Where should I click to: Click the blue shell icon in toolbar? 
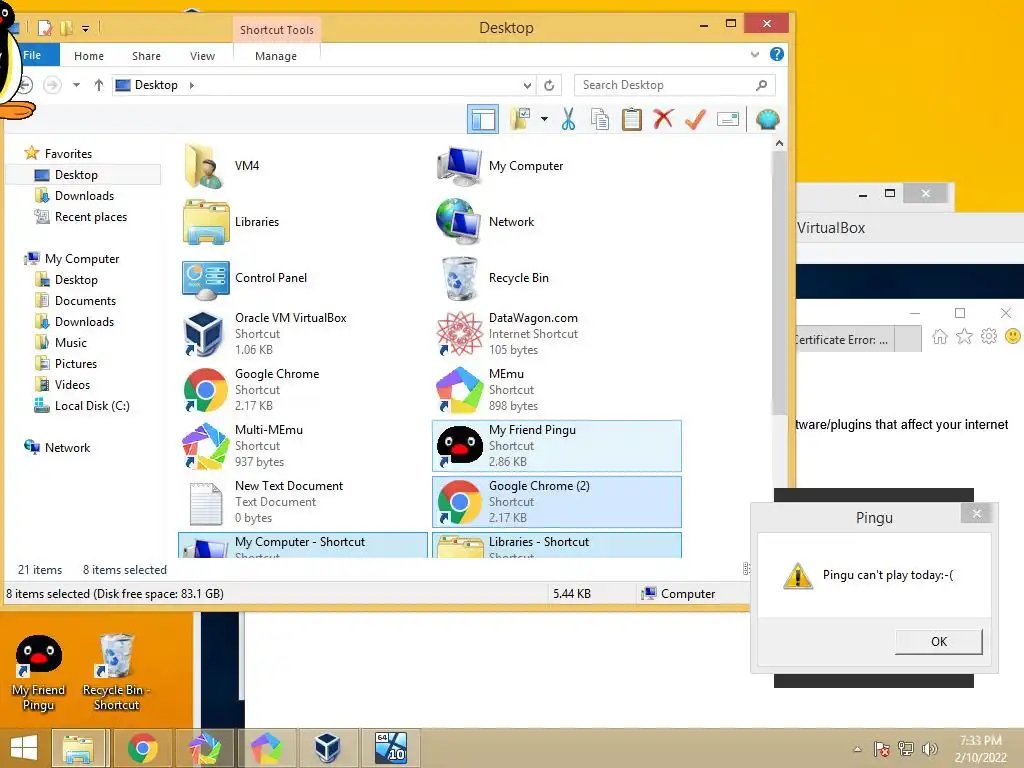pos(767,120)
